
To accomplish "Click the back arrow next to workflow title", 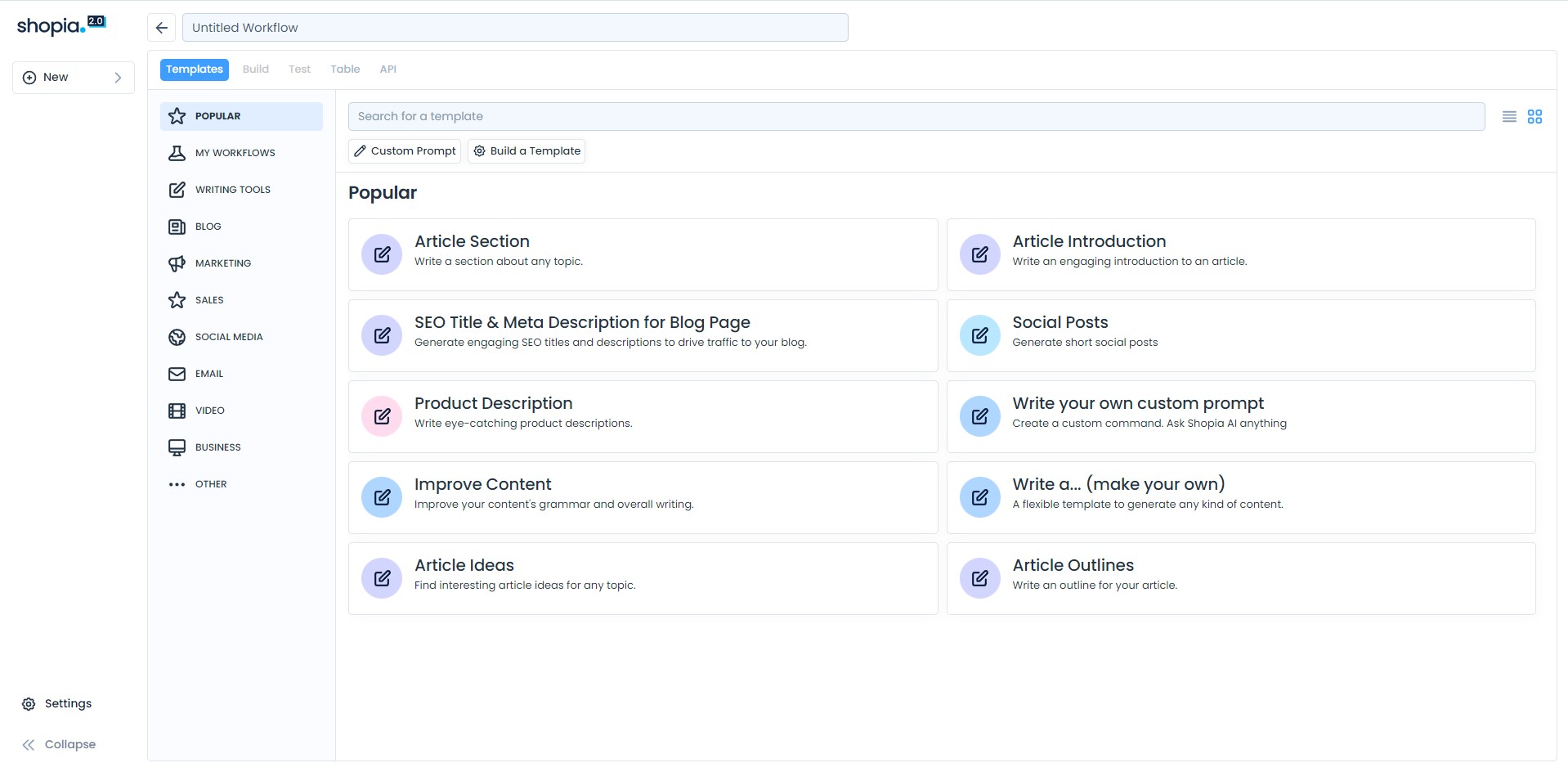I will [162, 28].
